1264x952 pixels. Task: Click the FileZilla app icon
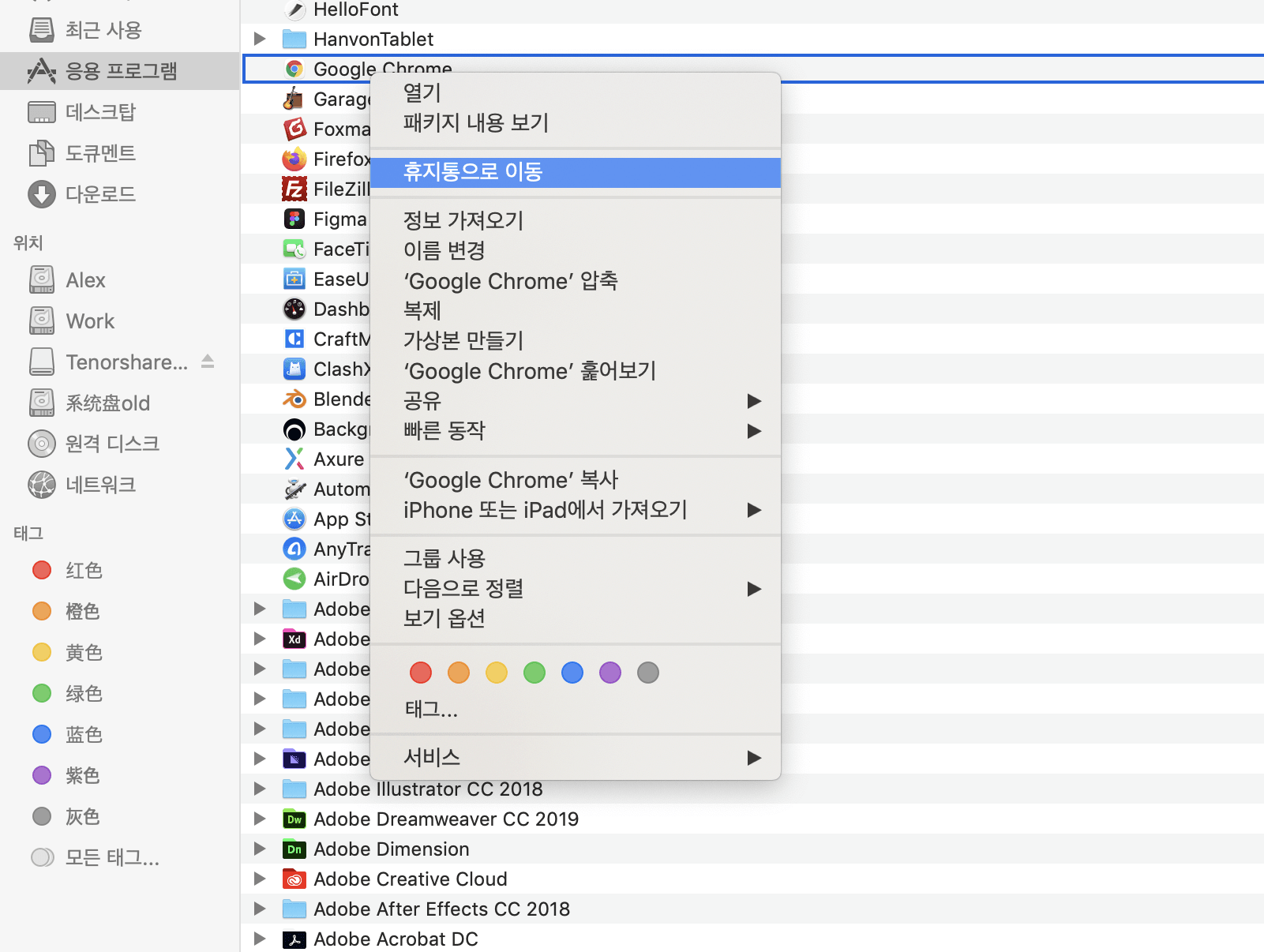[x=294, y=189]
